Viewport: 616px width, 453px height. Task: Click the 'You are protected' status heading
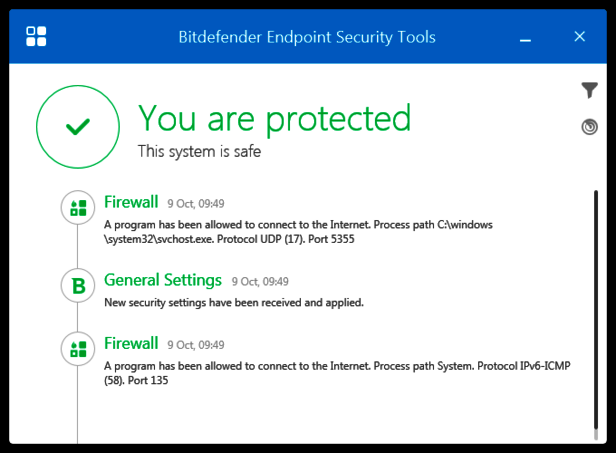pos(274,118)
